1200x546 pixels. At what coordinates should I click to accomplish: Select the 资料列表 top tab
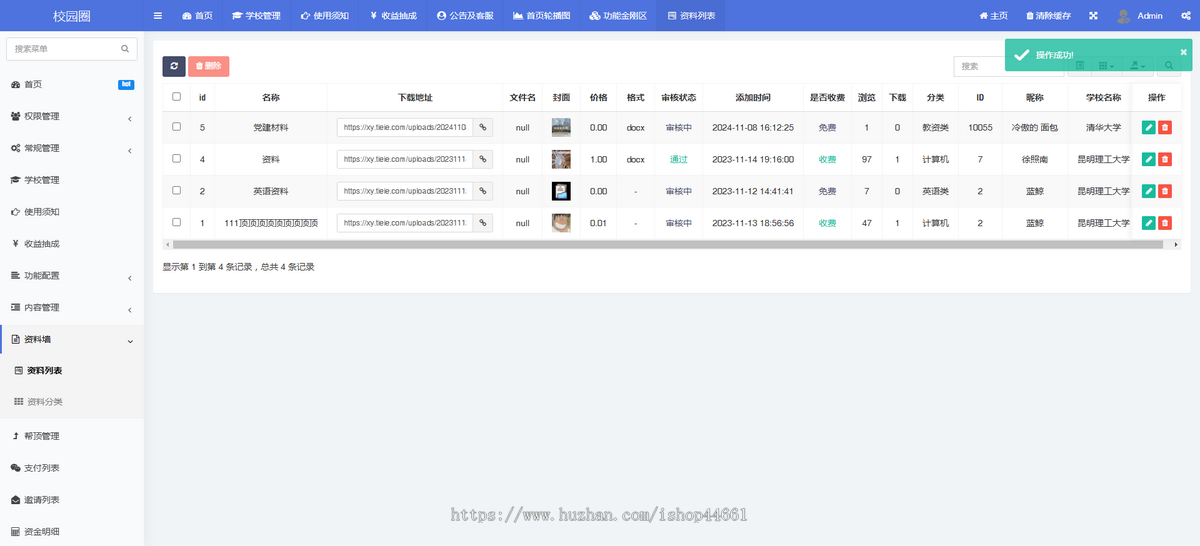[691, 16]
